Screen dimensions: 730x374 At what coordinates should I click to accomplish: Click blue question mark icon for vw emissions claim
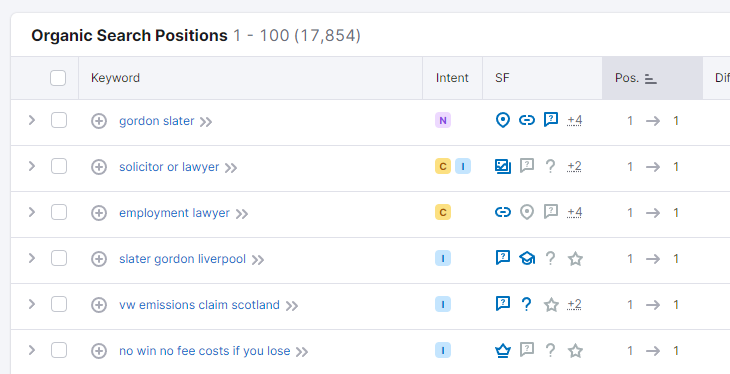pyautogui.click(x=526, y=305)
